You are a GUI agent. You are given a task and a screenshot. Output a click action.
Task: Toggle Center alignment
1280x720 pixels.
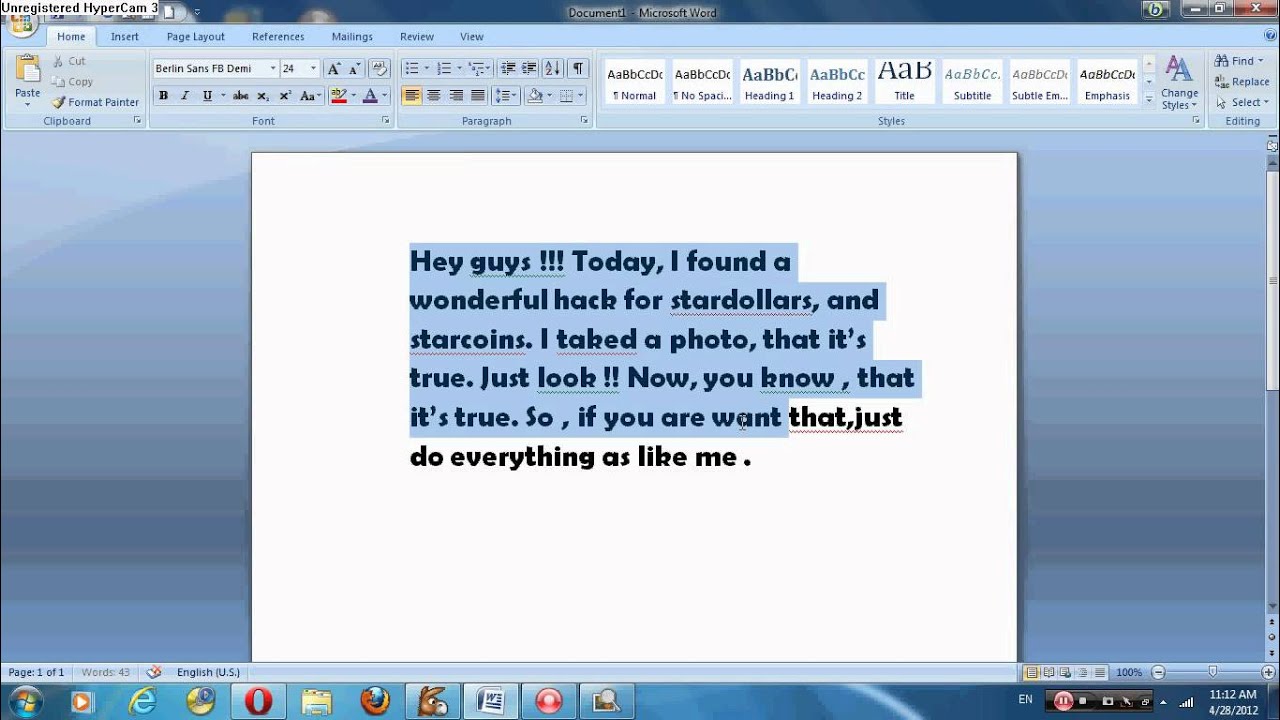[x=434, y=96]
